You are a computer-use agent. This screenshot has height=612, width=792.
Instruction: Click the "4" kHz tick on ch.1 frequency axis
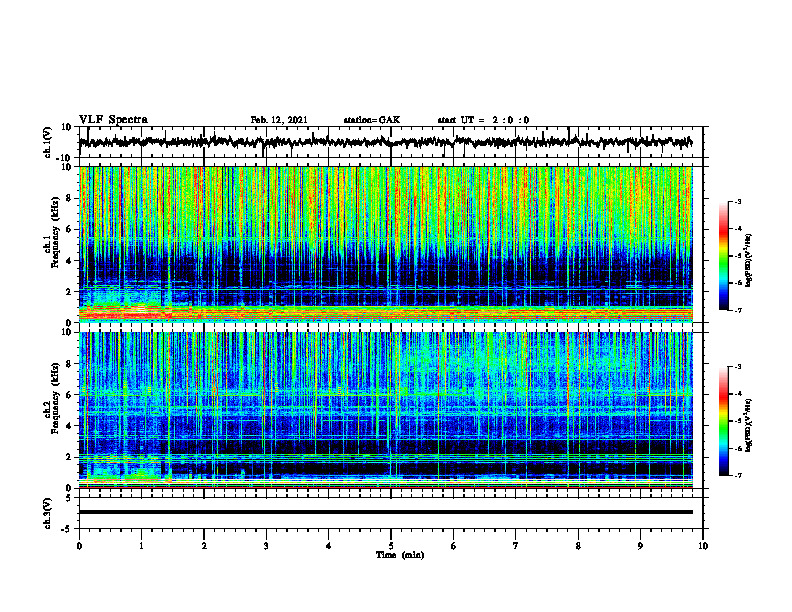[69, 261]
